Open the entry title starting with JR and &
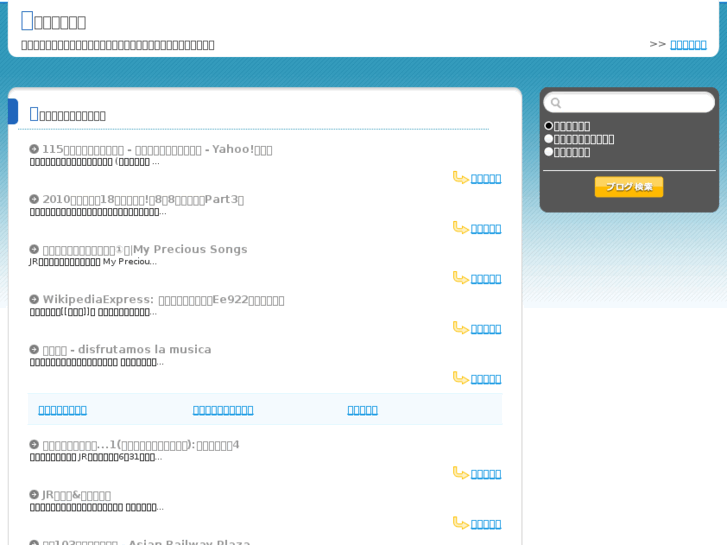The image size is (727, 545). point(77,495)
